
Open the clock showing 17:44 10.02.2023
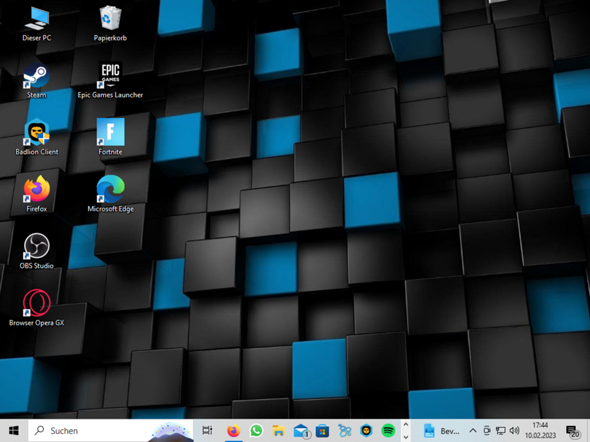pos(540,430)
